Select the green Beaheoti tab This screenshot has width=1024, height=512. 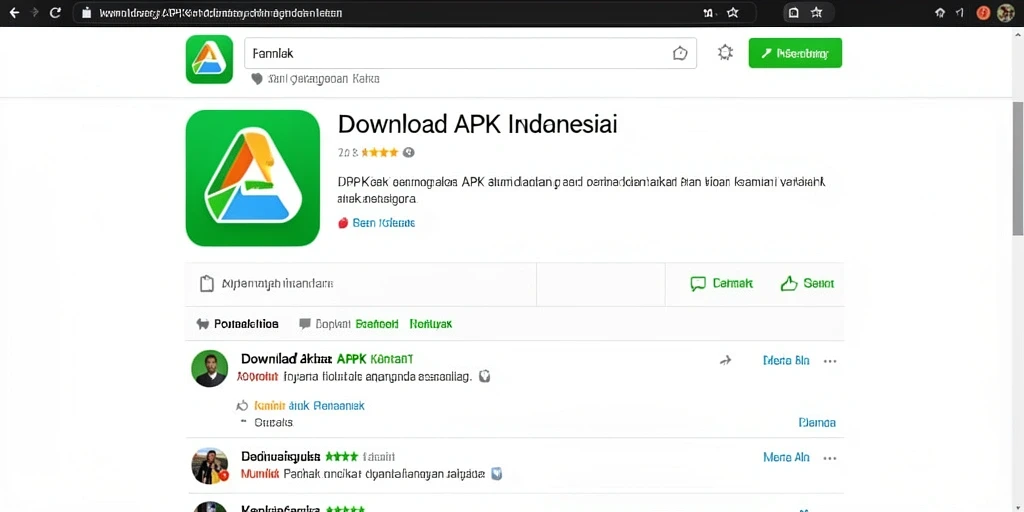[377, 324]
